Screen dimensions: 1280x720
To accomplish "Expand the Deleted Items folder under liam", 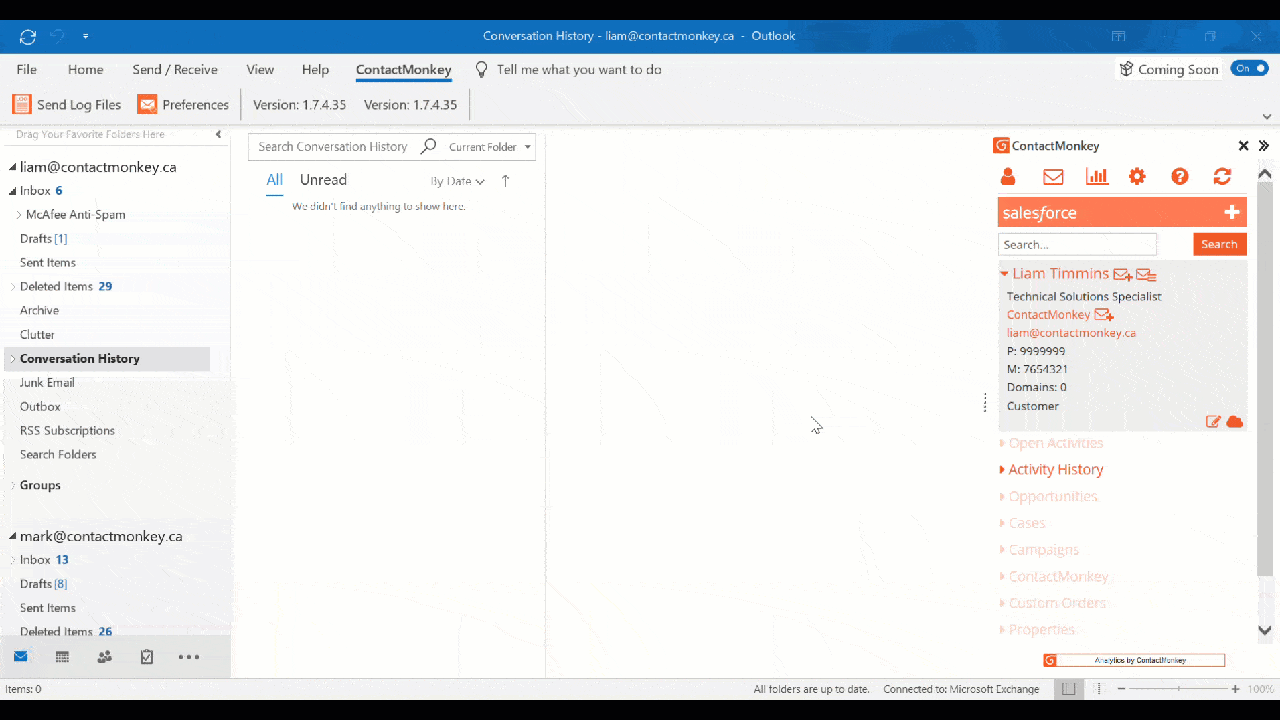I will click(x=13, y=287).
